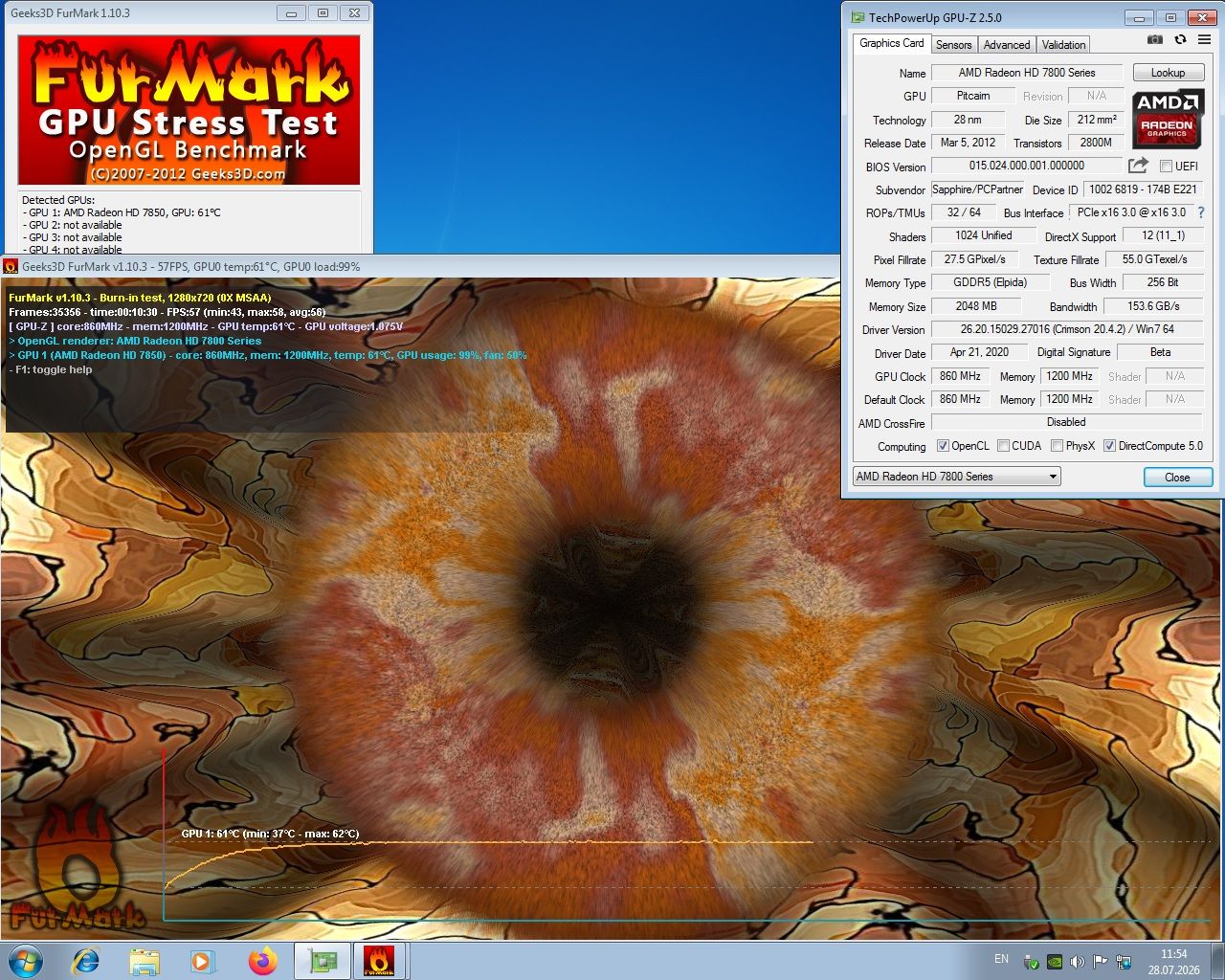Click the "Sapphire/PCPartner" subvendor value
This screenshot has width=1225, height=980.
[x=977, y=189]
